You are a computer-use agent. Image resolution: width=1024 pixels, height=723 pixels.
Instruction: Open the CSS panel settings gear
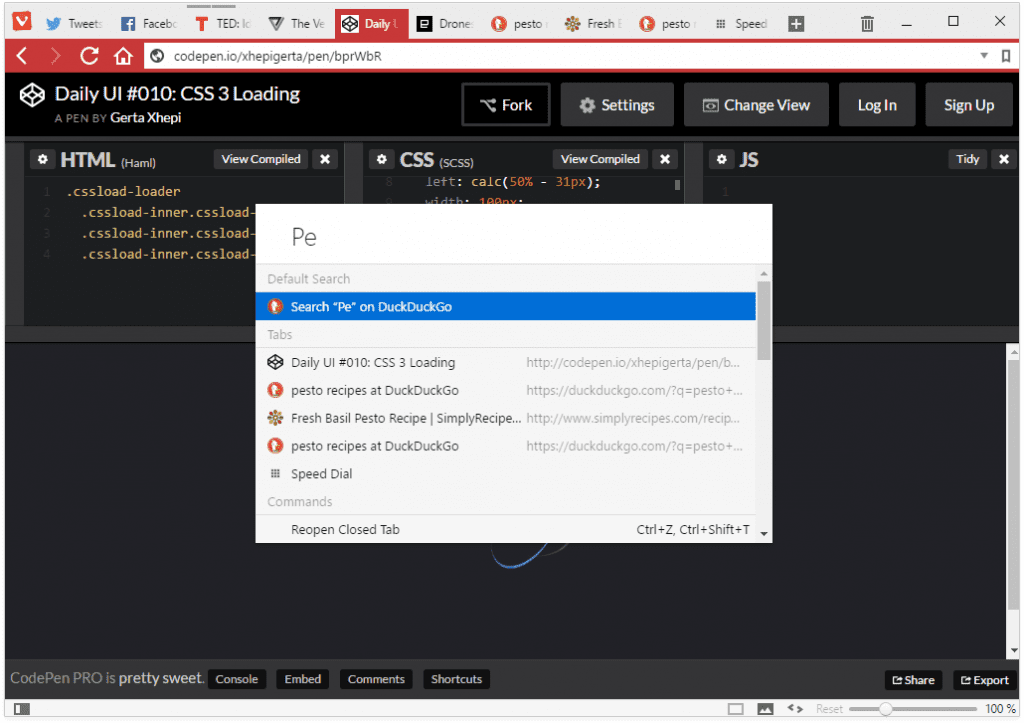click(382, 159)
